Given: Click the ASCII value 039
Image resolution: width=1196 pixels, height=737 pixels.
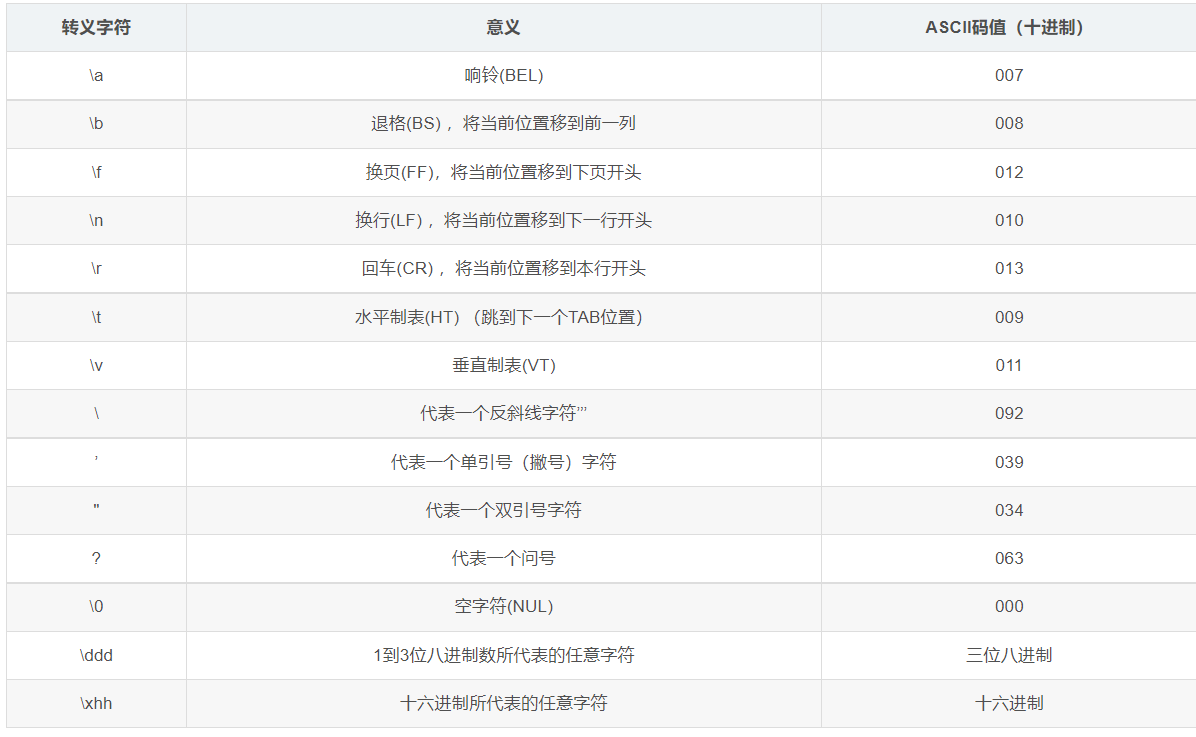Looking at the screenshot, I should pos(1008,462).
